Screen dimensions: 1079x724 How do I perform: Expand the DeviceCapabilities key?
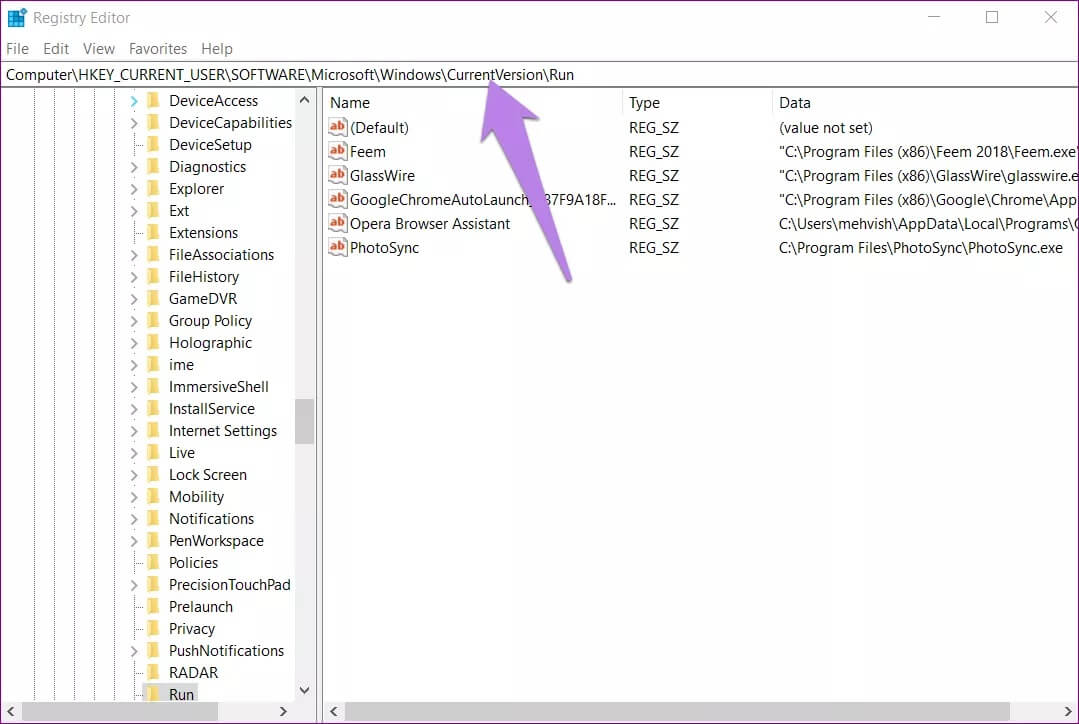coord(133,123)
